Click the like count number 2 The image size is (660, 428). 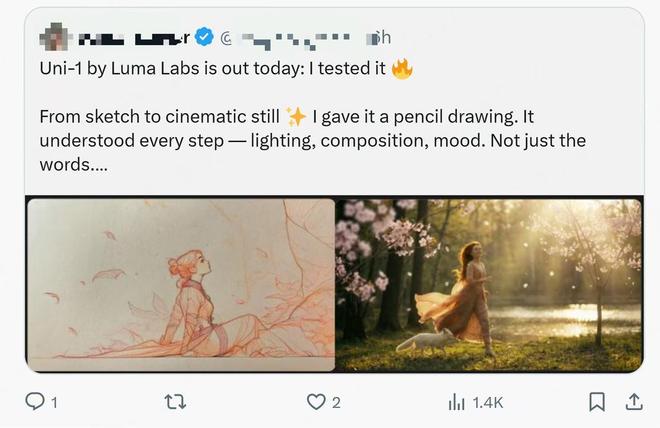coord(337,403)
